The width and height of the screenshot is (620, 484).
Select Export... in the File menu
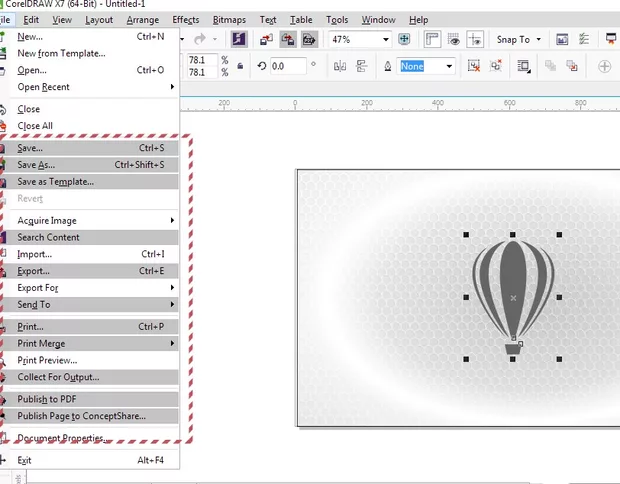click(33, 270)
